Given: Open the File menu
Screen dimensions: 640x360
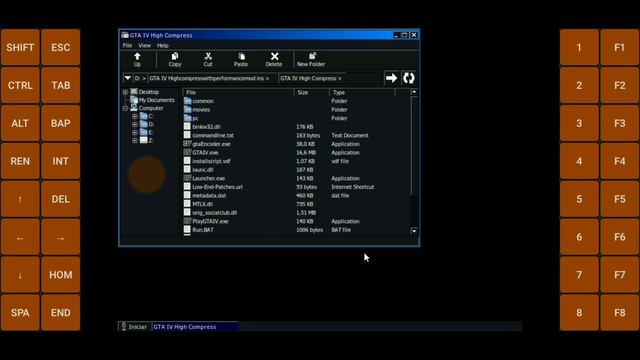Looking at the screenshot, I should (127, 45).
